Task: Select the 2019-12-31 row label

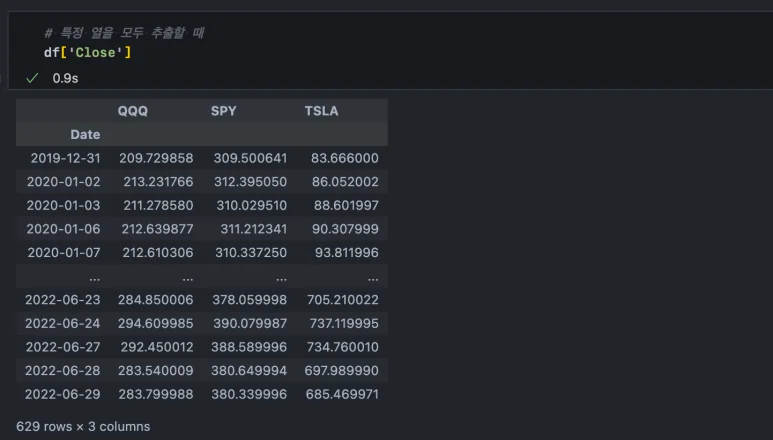Action: (65, 158)
